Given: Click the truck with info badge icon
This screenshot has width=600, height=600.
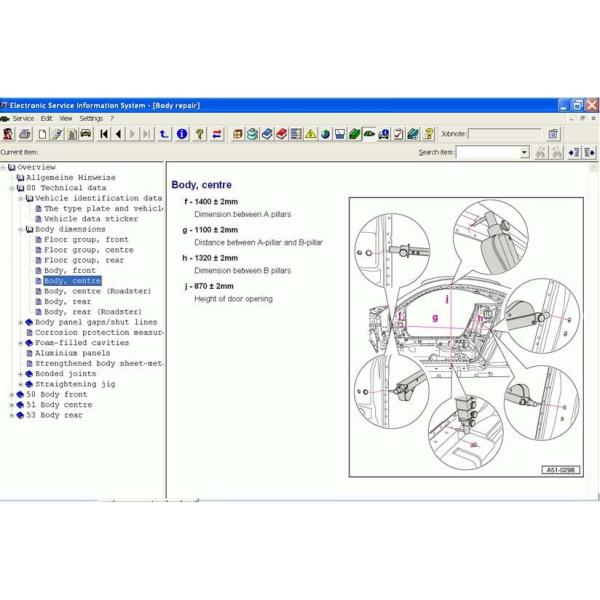Looking at the screenshot, I should point(384,134).
